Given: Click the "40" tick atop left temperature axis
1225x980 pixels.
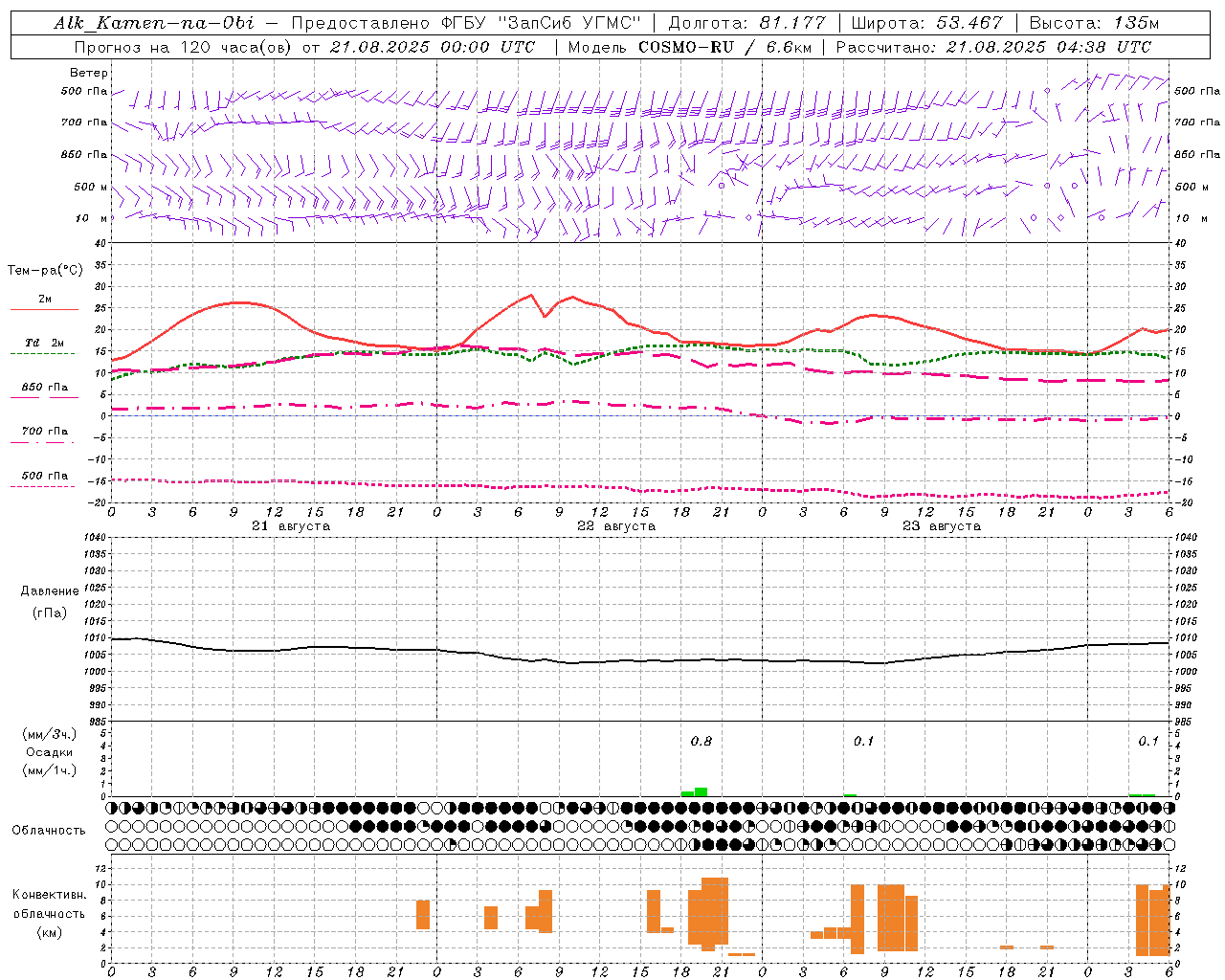Looking at the screenshot, I should [x=100, y=243].
